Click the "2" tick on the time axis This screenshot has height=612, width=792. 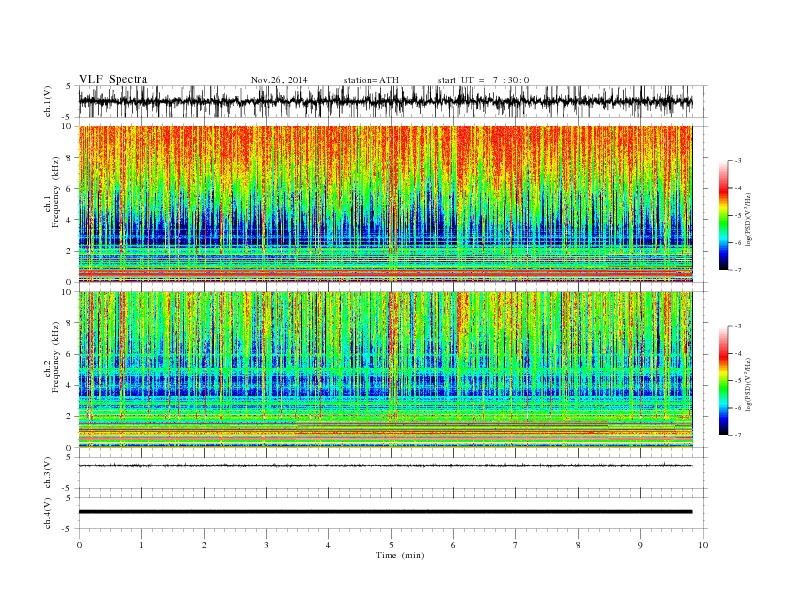[x=204, y=545]
